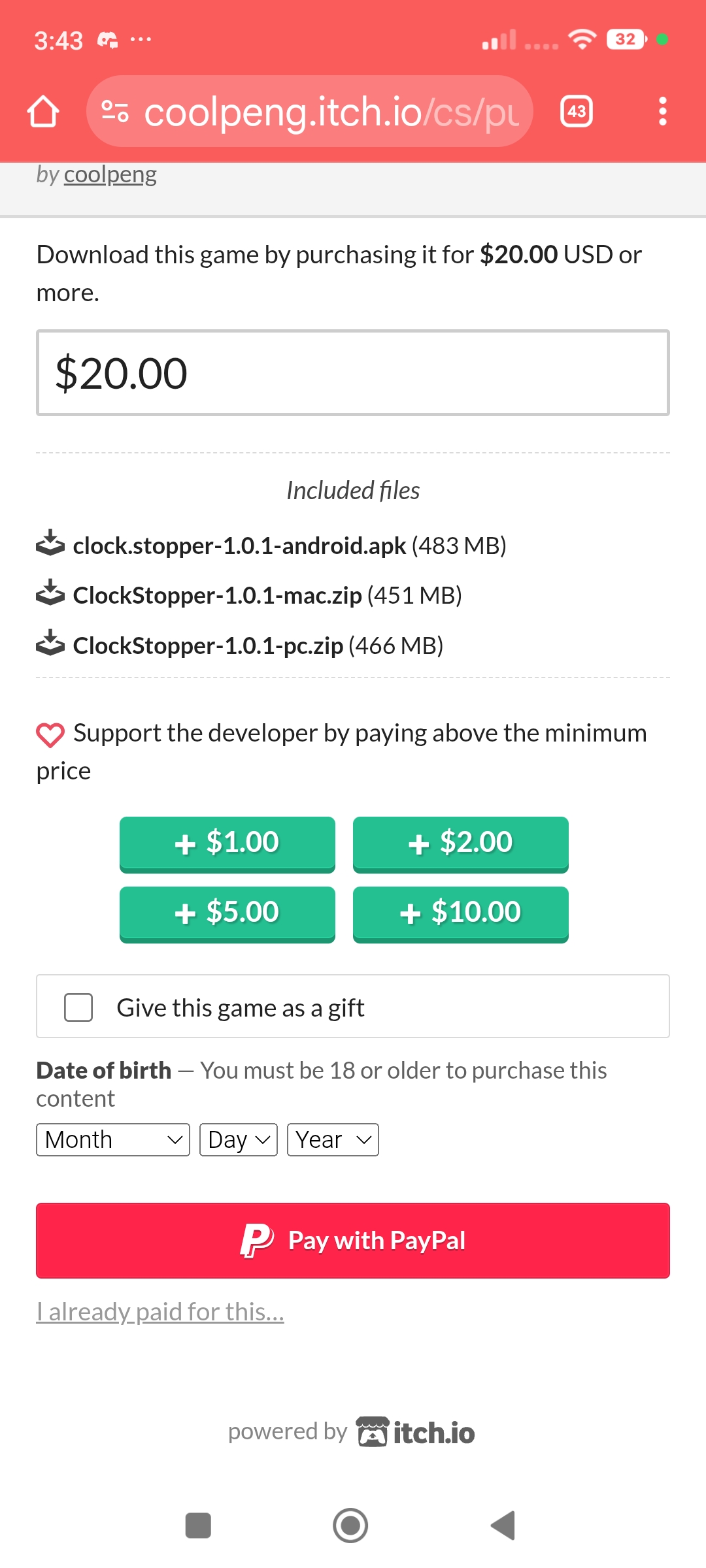Tap the pc.zip download icon

point(50,644)
